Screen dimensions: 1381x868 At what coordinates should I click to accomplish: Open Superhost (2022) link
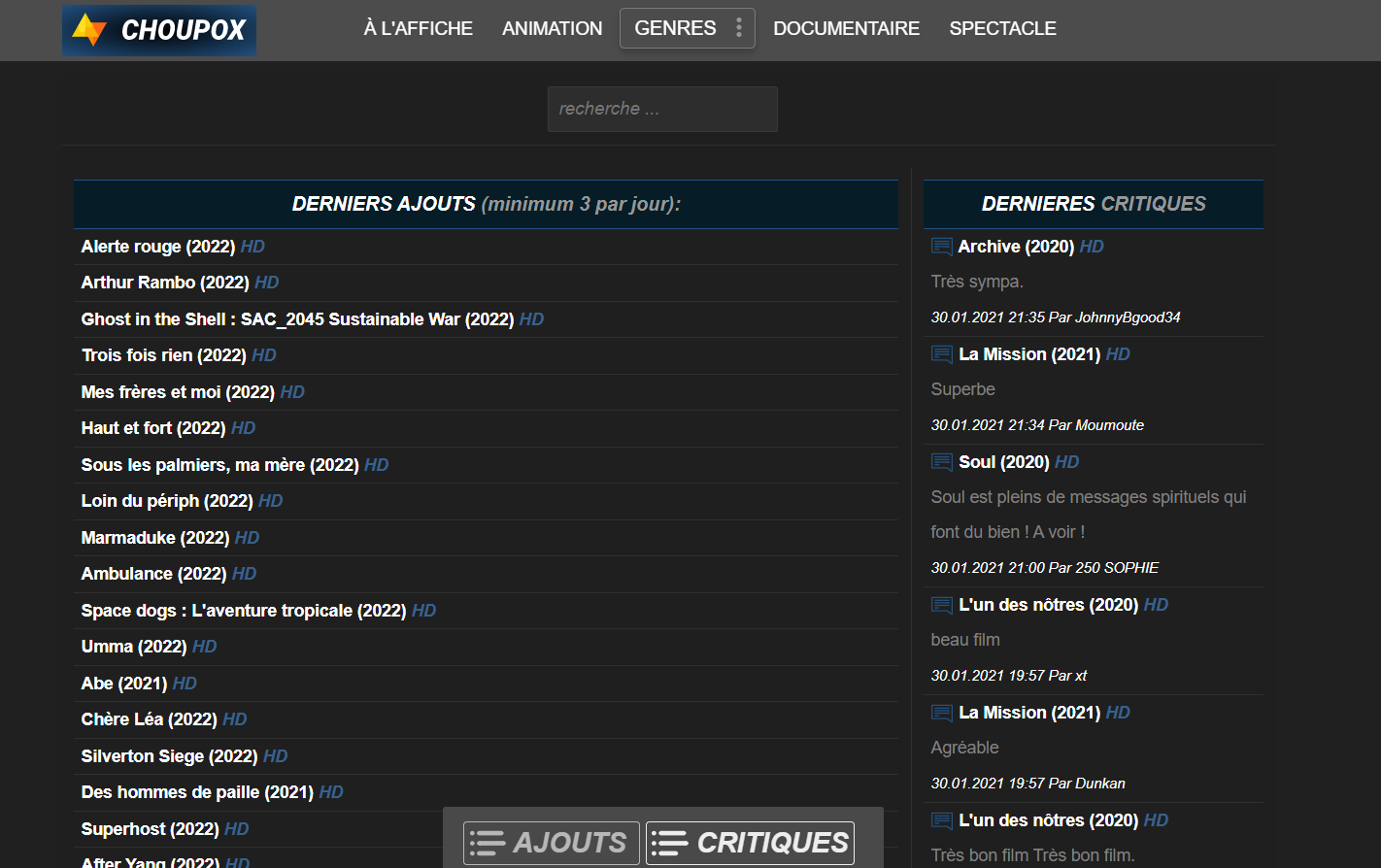[x=151, y=829]
